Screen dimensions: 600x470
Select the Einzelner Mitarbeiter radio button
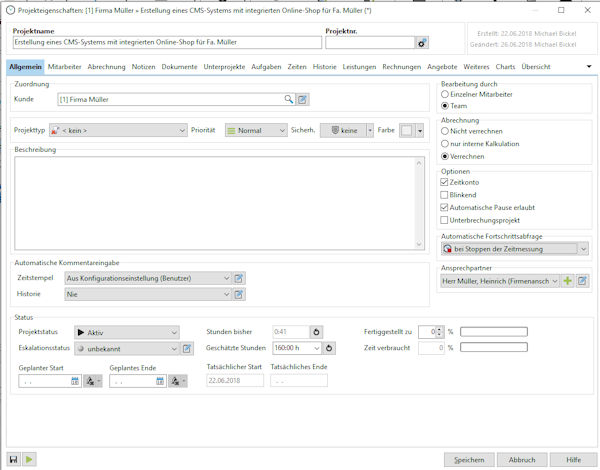click(x=445, y=93)
